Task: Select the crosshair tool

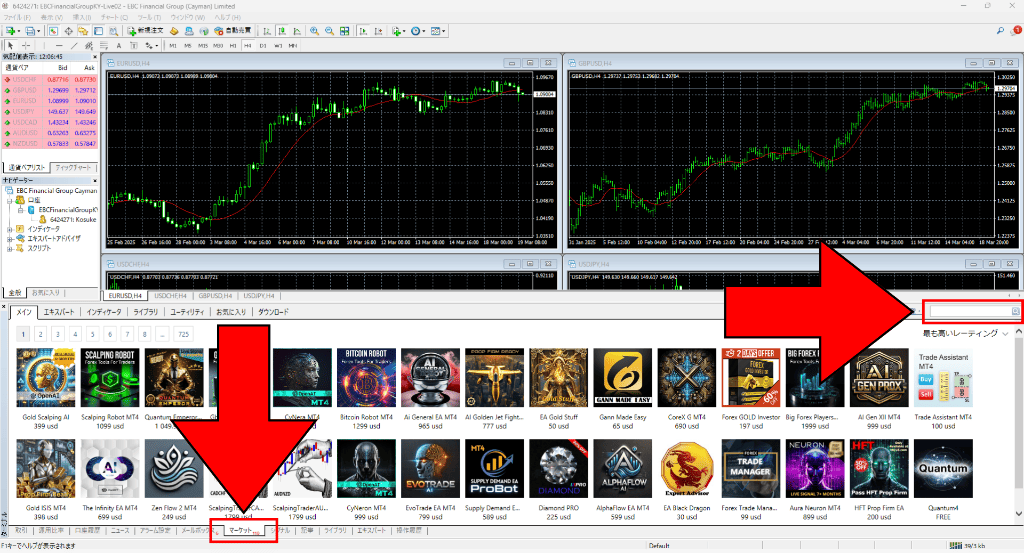Action: pos(26,46)
